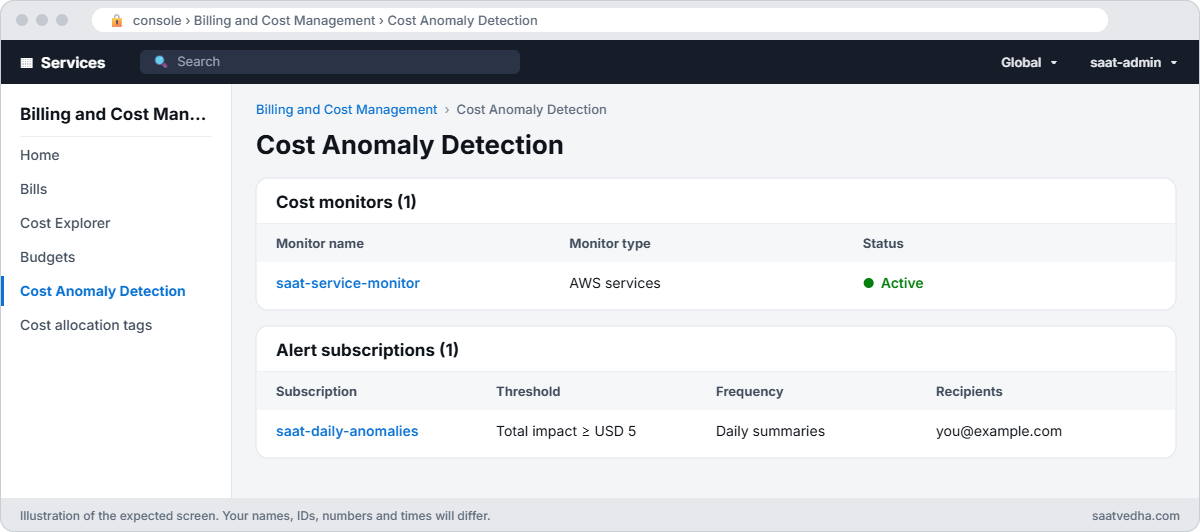Open Bills in sidebar
Viewport: 1200px width, 532px height.
click(34, 189)
